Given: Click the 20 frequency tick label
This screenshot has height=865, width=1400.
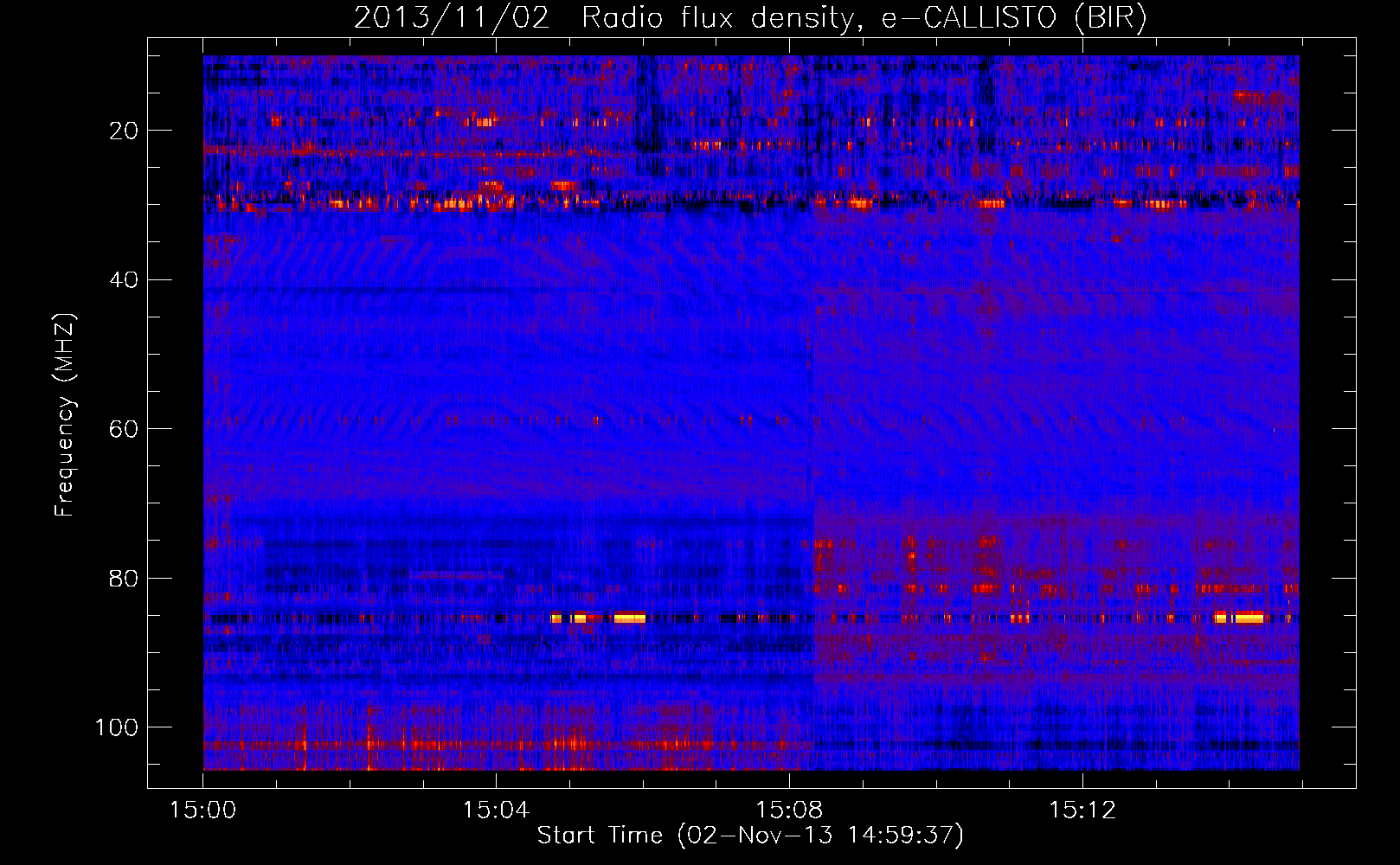Looking at the screenshot, I should click(x=125, y=131).
